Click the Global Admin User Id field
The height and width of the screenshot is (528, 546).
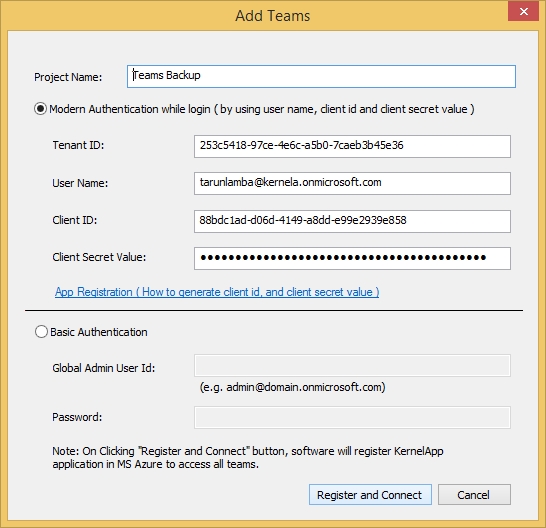pyautogui.click(x=352, y=365)
